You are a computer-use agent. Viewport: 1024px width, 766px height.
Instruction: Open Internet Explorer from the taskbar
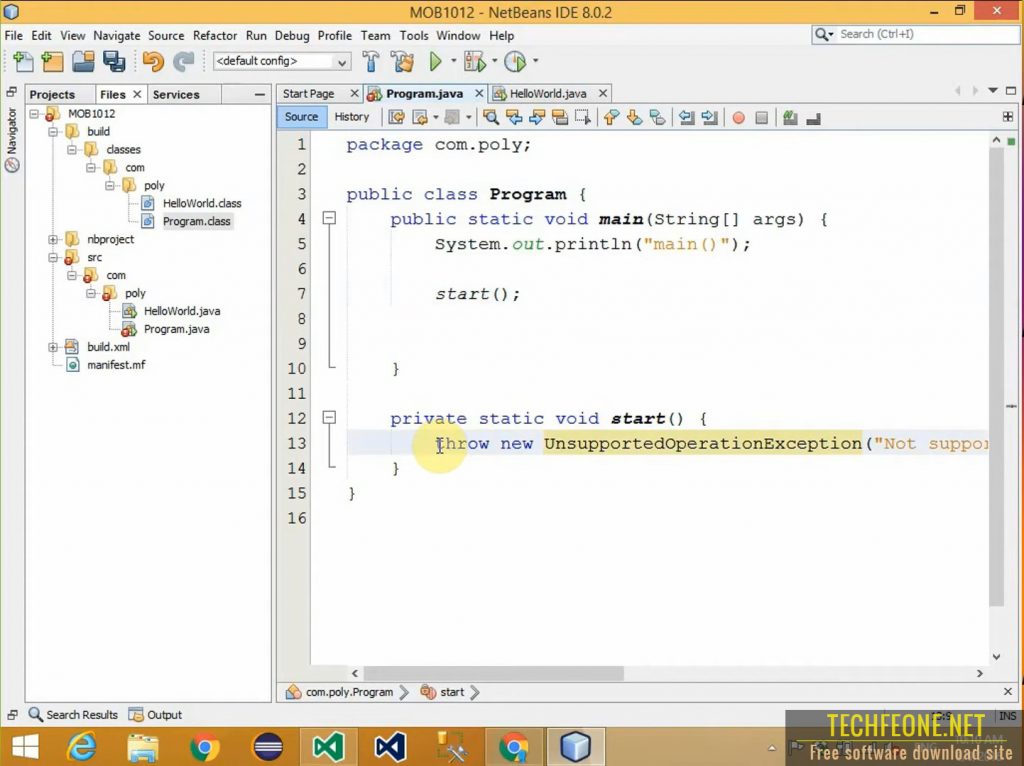[82, 746]
